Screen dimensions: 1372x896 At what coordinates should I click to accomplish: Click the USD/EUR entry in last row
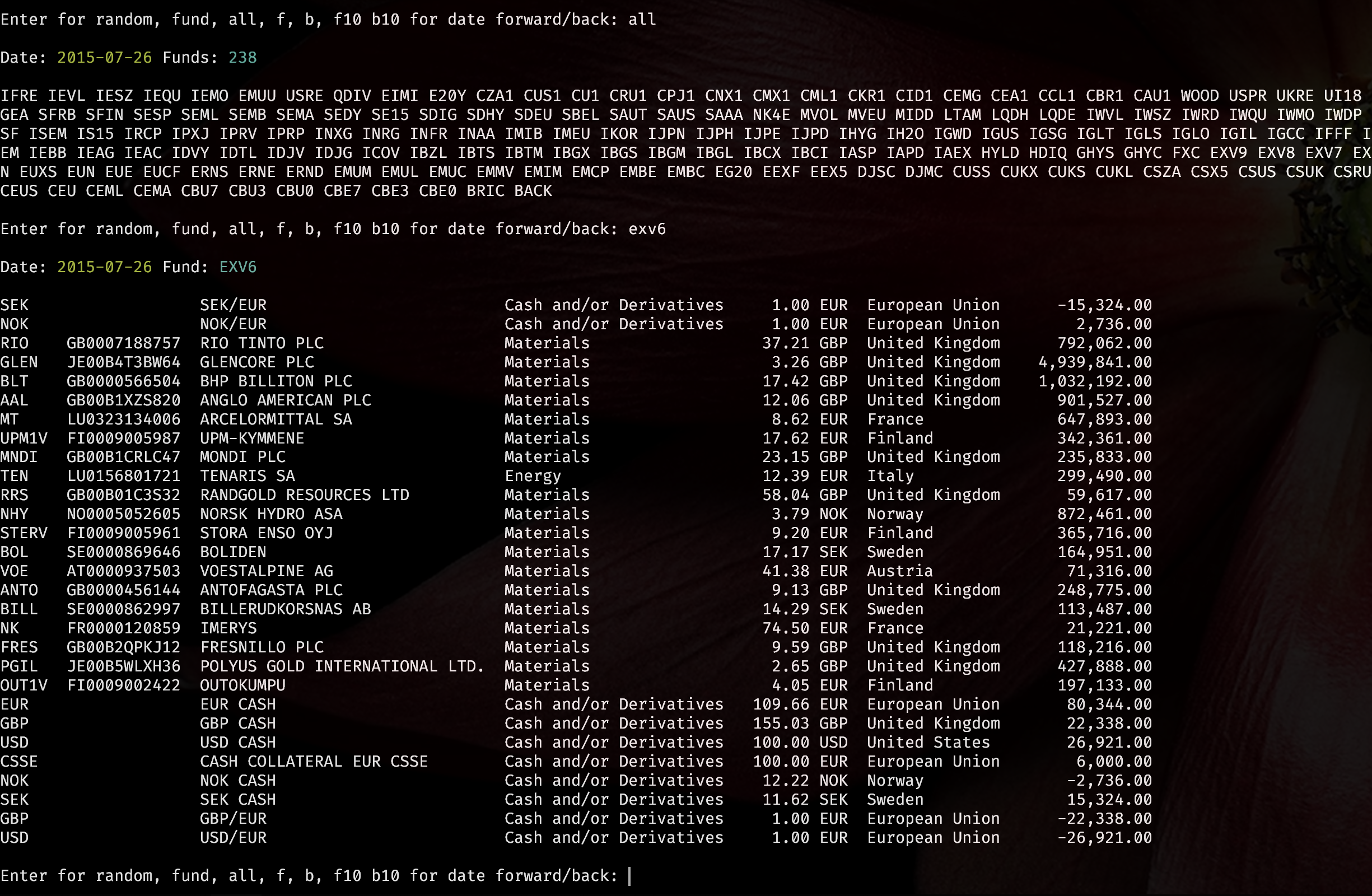[x=233, y=837]
